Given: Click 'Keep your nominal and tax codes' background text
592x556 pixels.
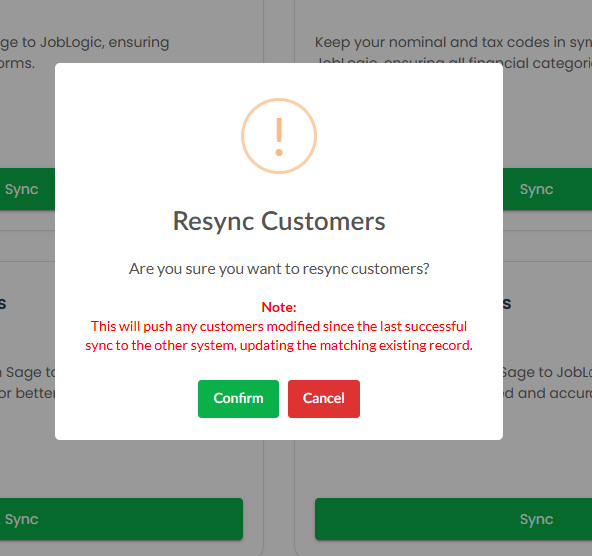Looking at the screenshot, I should tap(453, 42).
